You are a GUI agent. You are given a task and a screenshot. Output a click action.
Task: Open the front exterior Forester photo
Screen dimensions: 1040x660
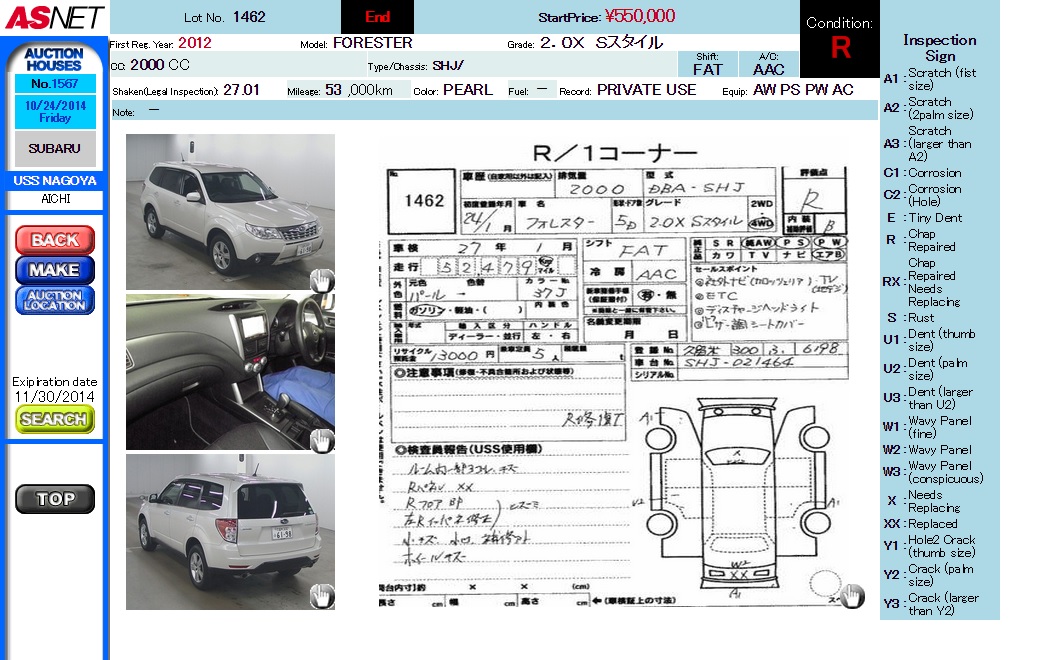(x=230, y=212)
